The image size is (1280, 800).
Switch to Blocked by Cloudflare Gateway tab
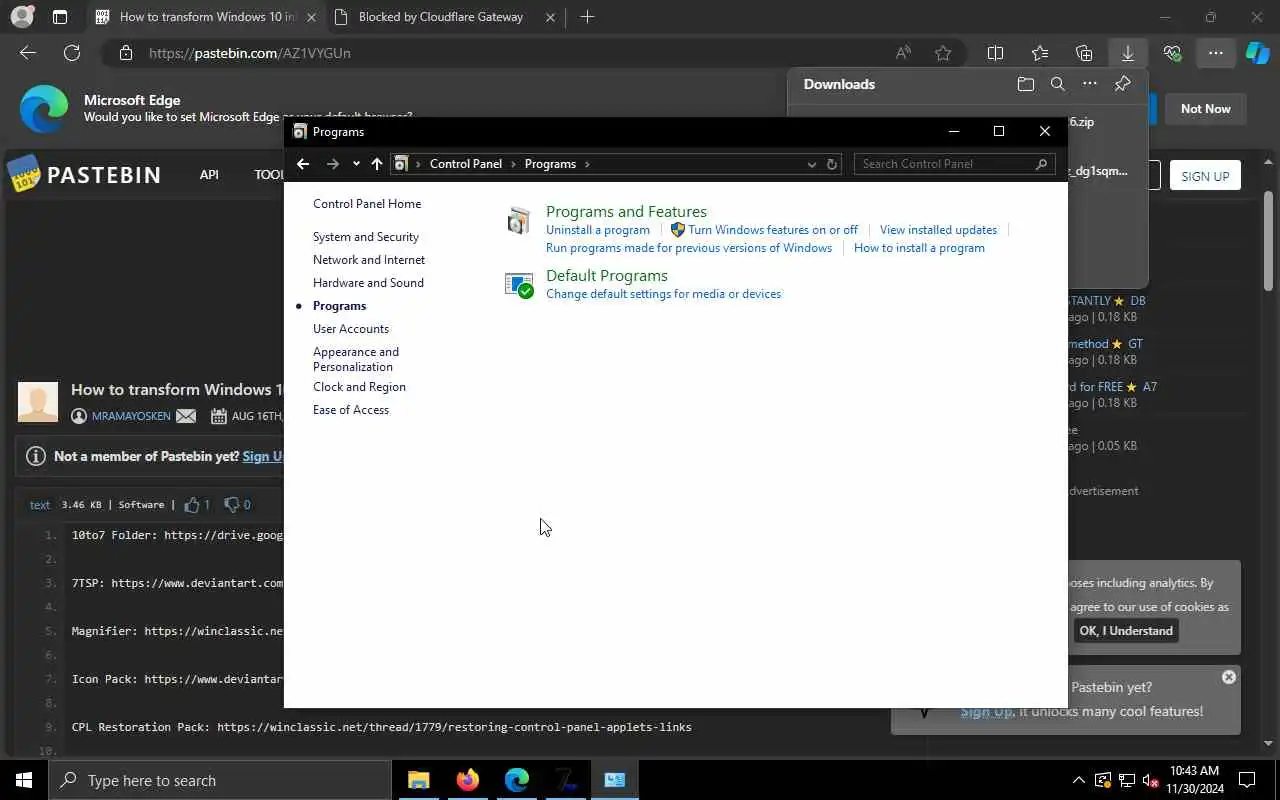pyautogui.click(x=440, y=17)
